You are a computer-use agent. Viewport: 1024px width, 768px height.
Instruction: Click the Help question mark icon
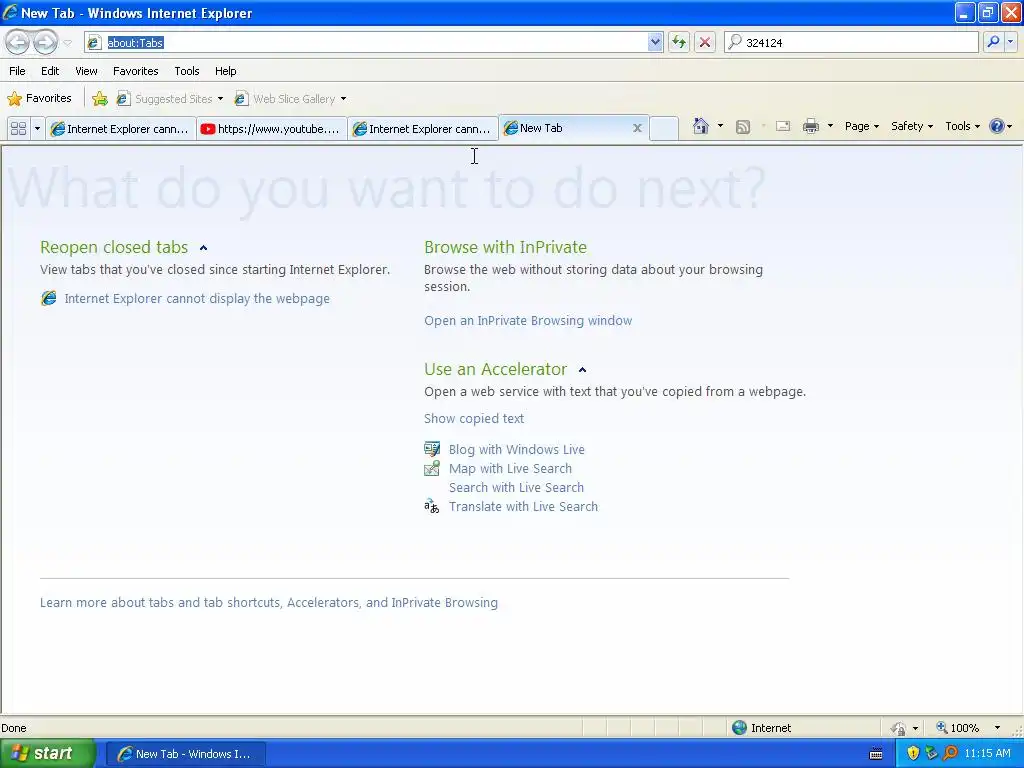[x=997, y=127]
